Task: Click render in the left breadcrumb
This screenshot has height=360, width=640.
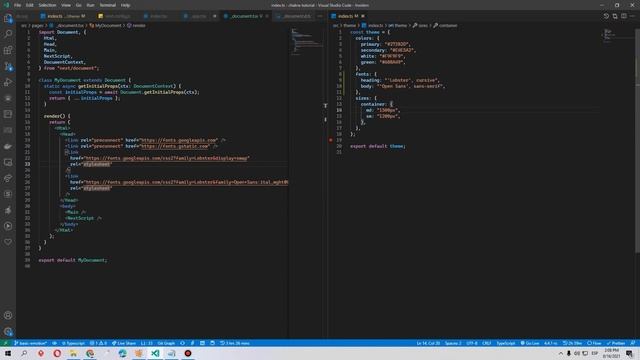Action: coord(139,25)
